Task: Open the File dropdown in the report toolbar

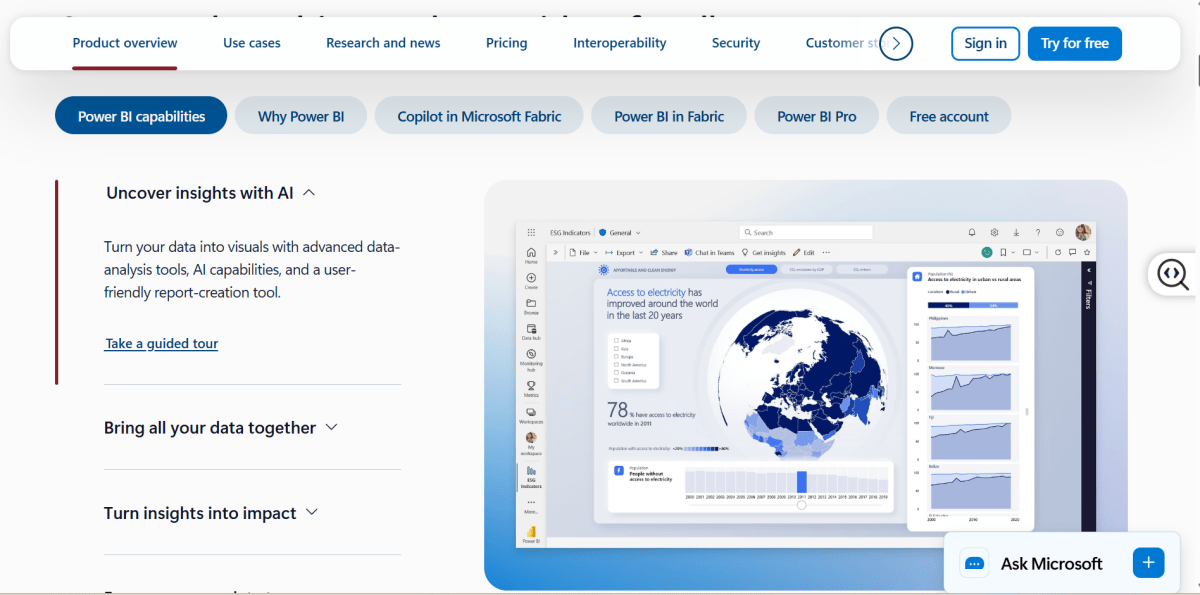Action: (583, 253)
